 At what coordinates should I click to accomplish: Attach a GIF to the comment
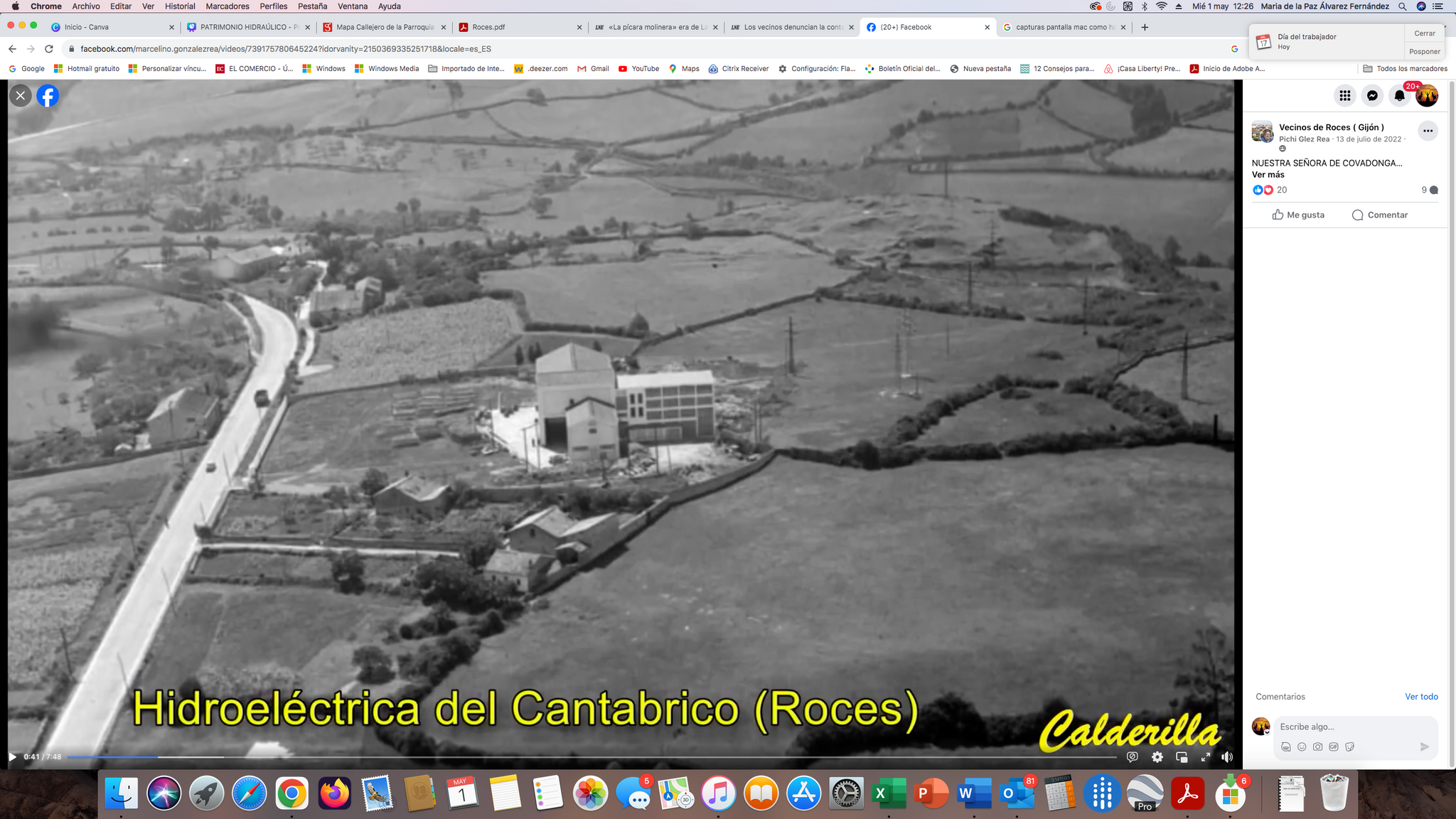click(x=1334, y=746)
